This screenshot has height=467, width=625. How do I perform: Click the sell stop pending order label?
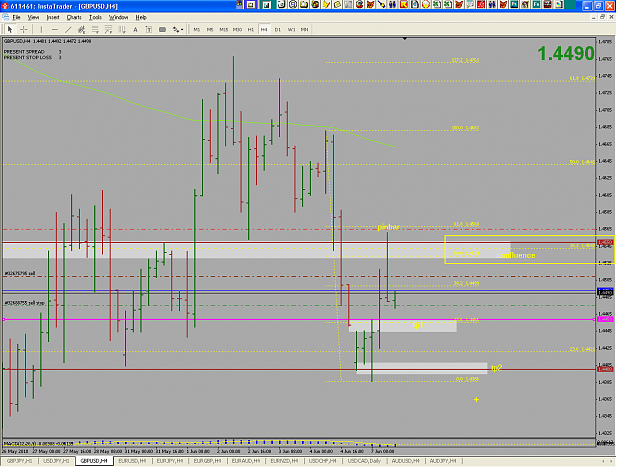pyautogui.click(x=24, y=303)
